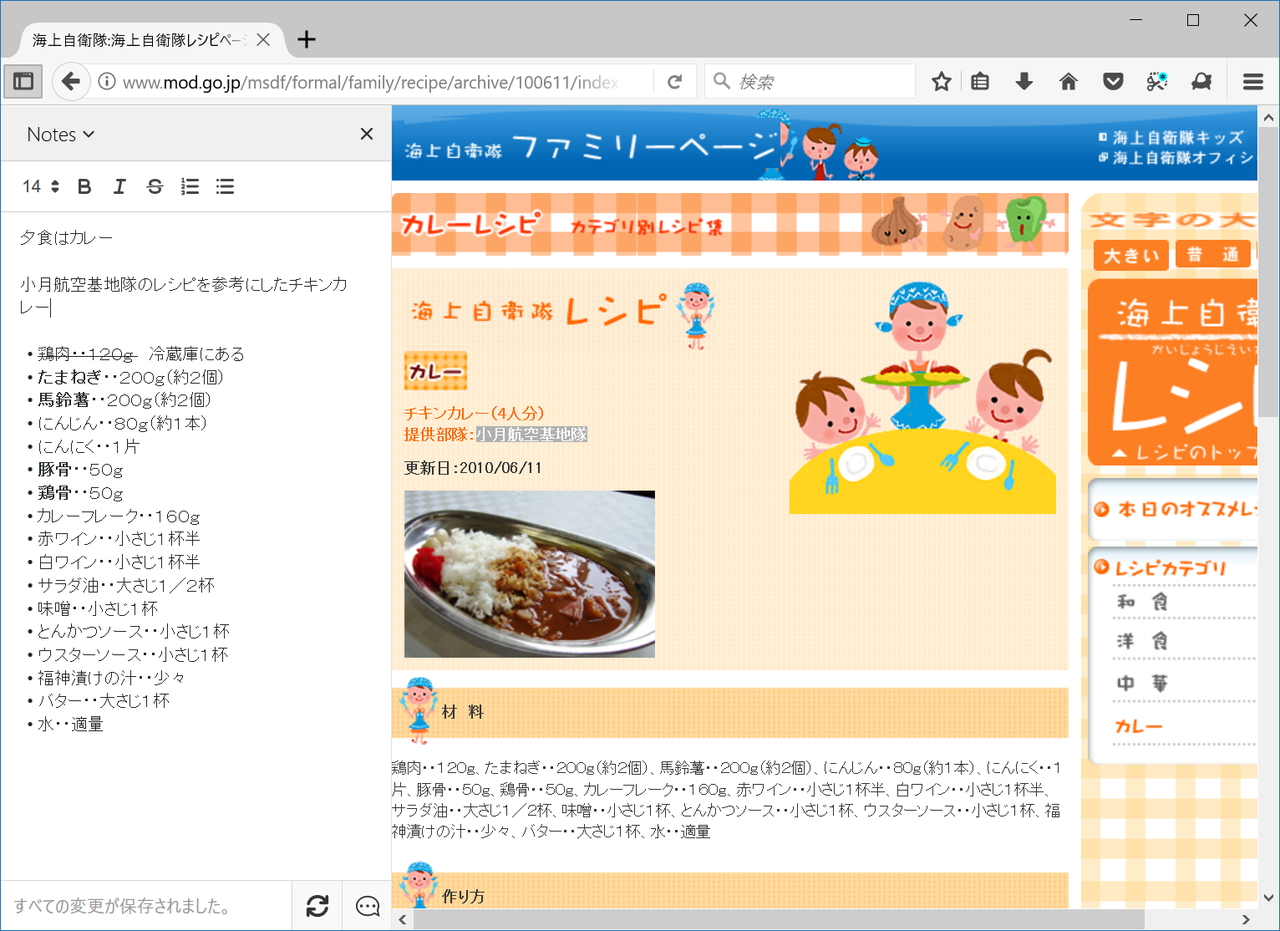Click the chicken curry dish photo

529,574
